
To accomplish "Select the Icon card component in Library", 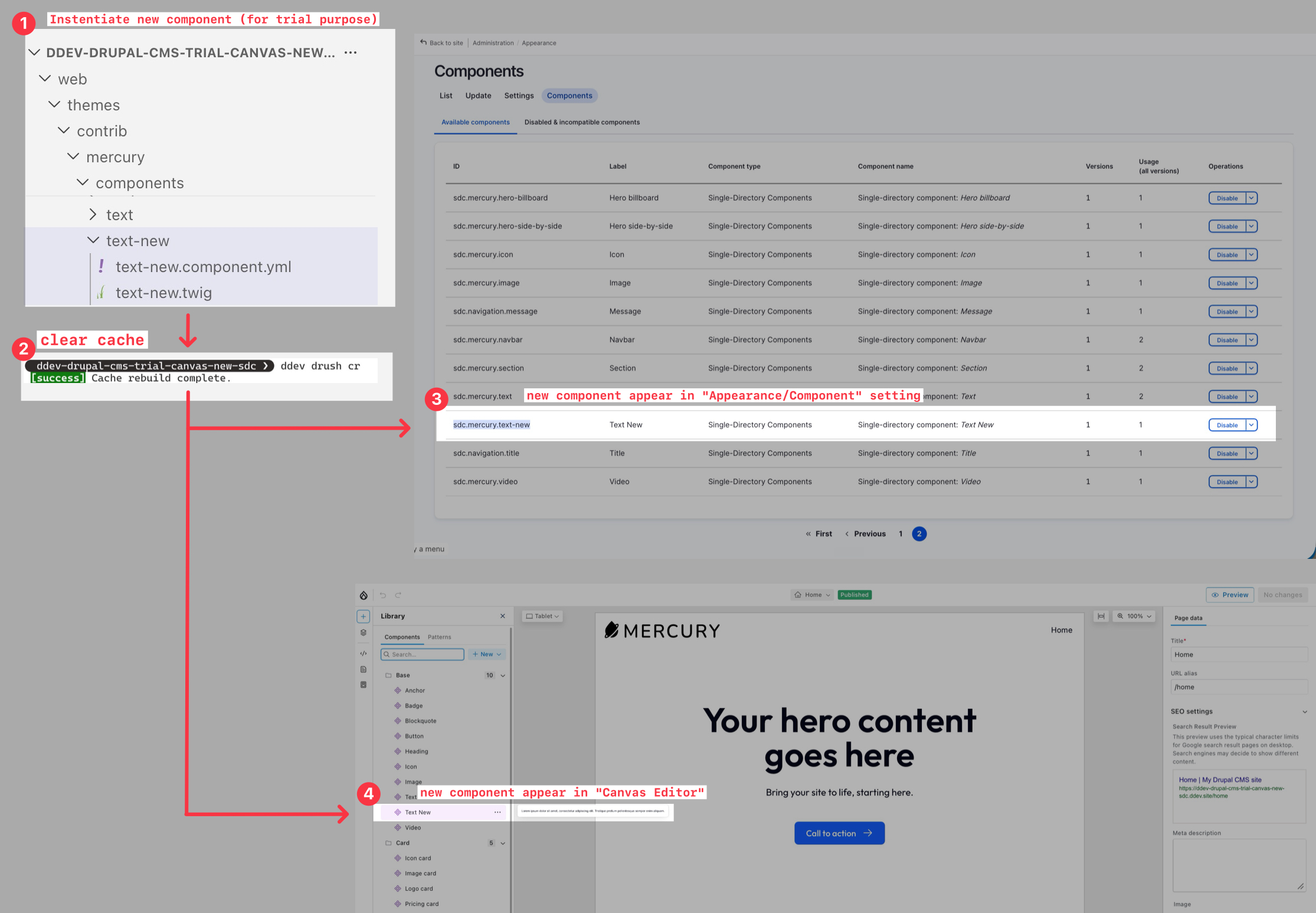I will [x=418, y=858].
